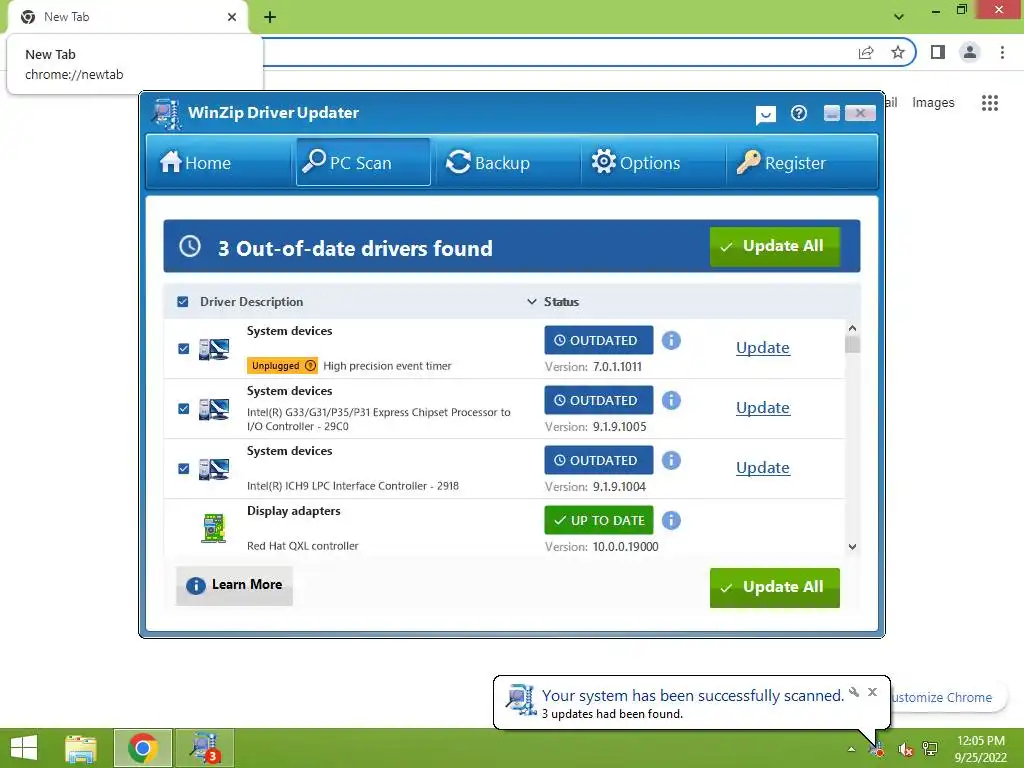Open File Explorer from the taskbar
Image resolution: width=1024 pixels, height=768 pixels.
pos(81,748)
